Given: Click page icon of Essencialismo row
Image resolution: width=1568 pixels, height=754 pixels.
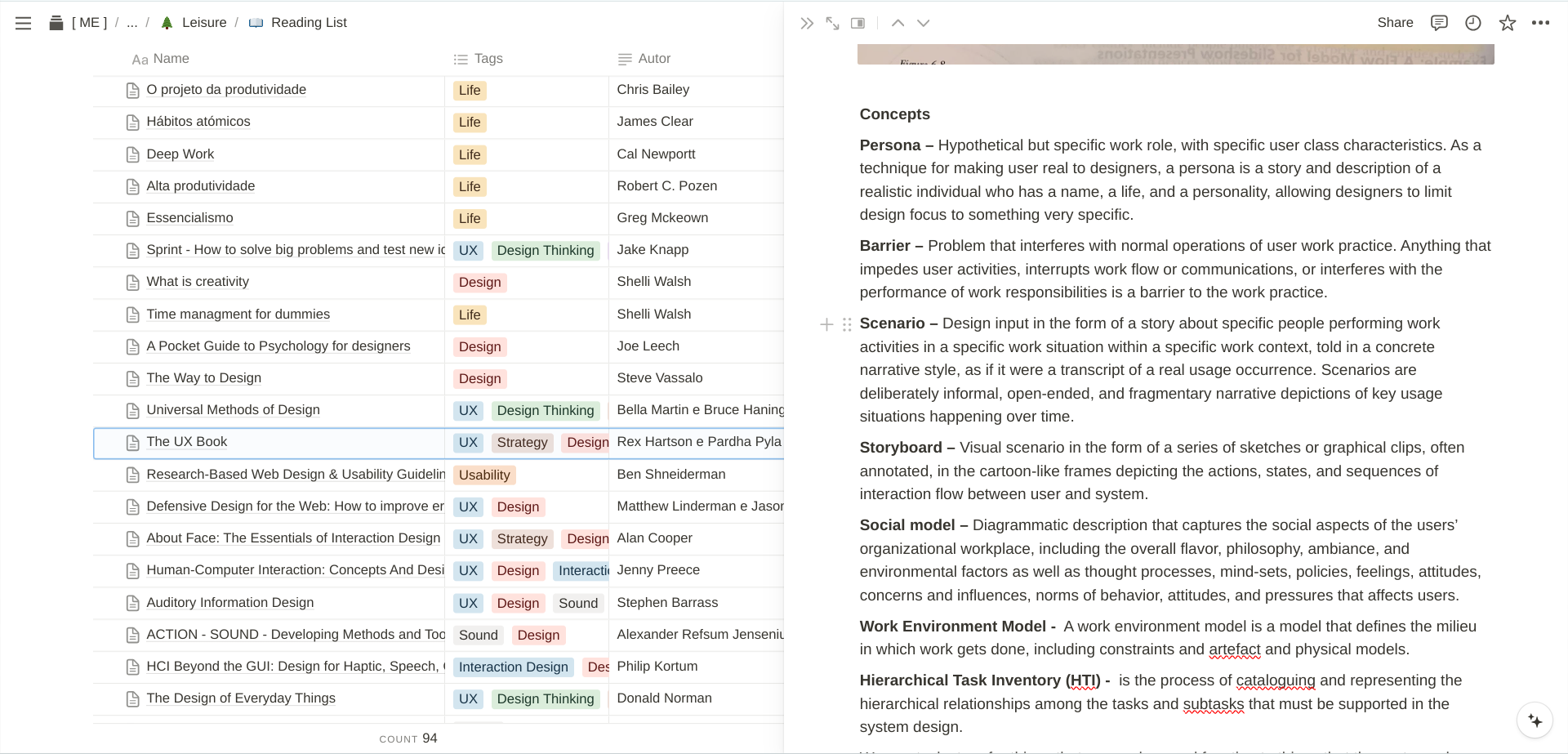Looking at the screenshot, I should pyautogui.click(x=133, y=219).
